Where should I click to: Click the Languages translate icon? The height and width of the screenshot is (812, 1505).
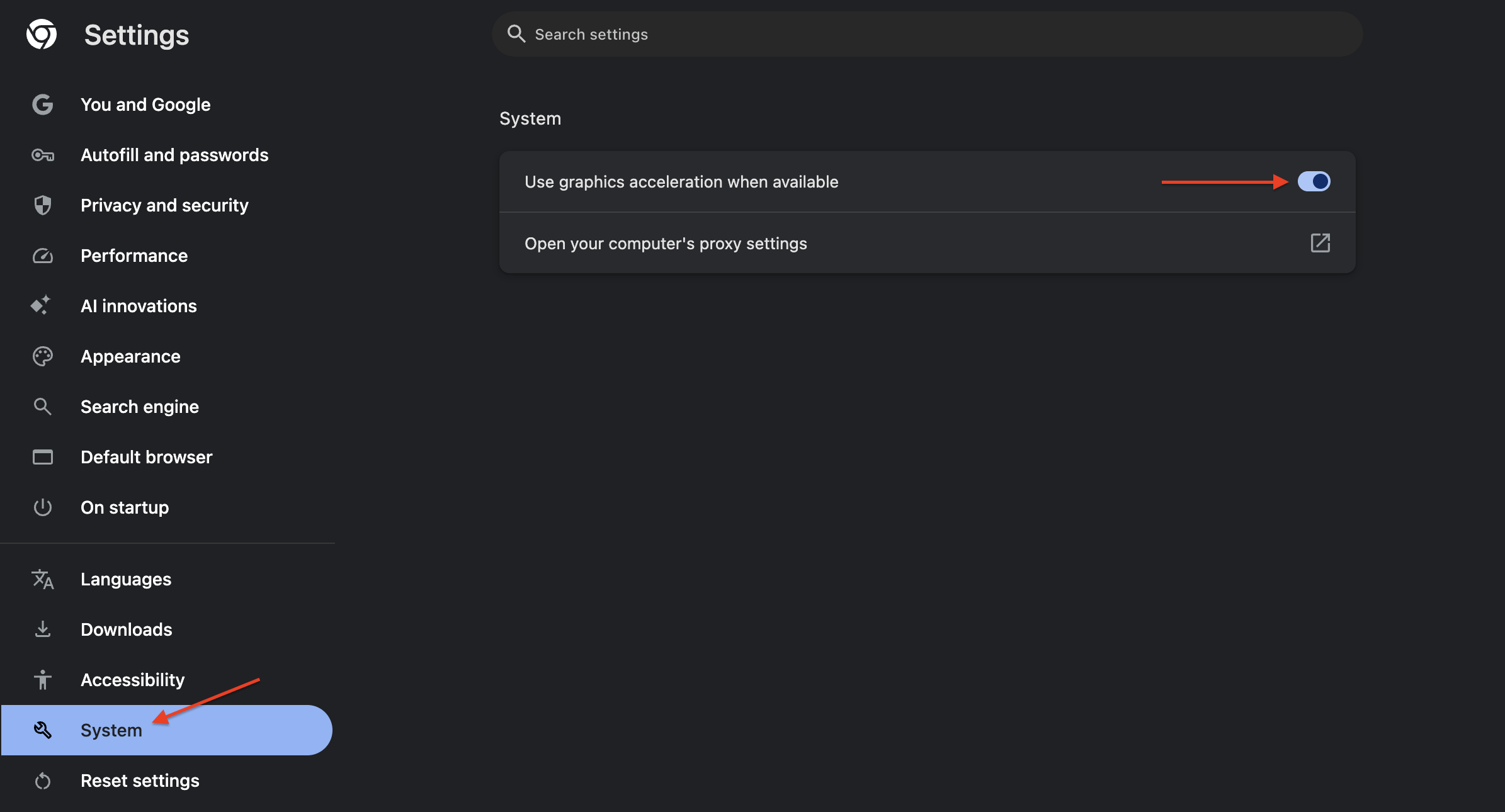tap(42, 579)
